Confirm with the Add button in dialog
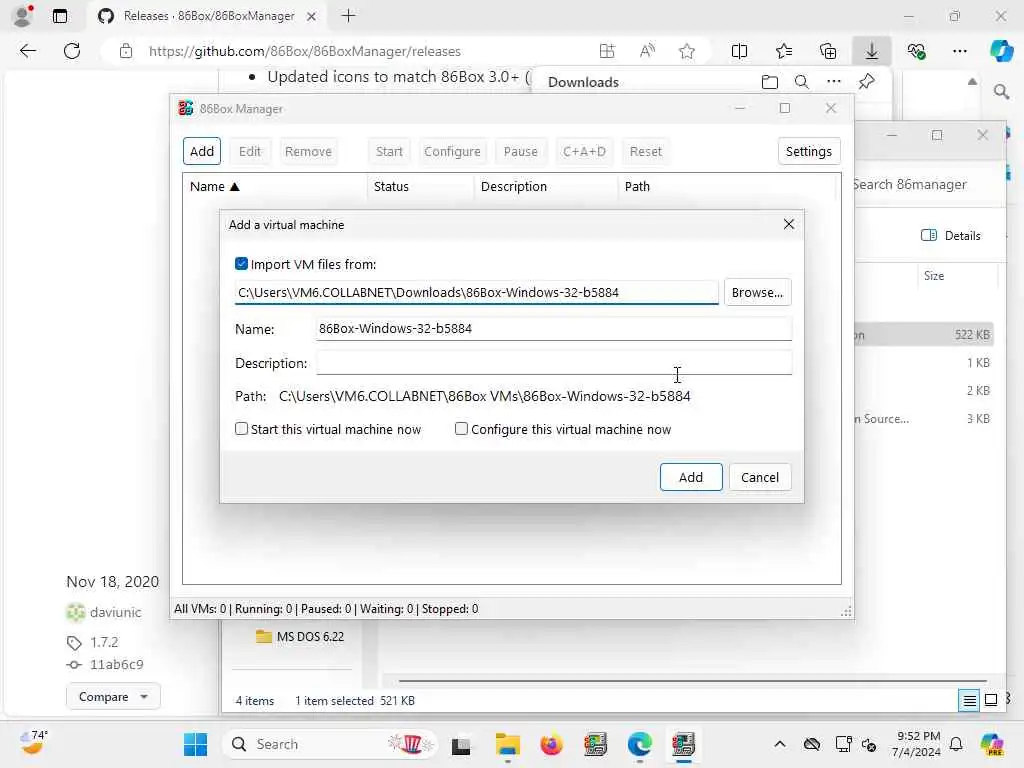The width and height of the screenshot is (1024, 768). (x=690, y=477)
